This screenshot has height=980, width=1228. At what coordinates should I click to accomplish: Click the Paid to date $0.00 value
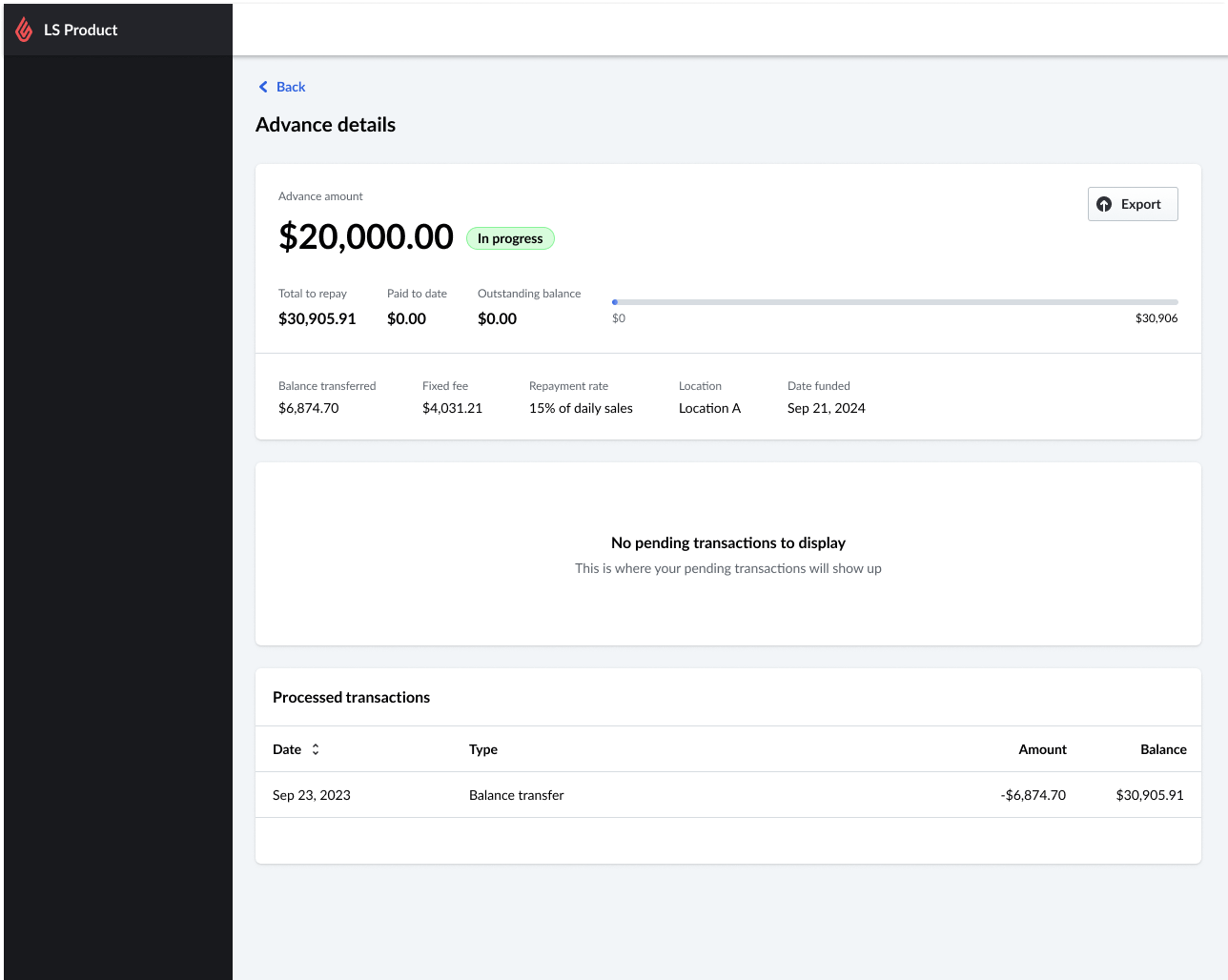tap(406, 318)
